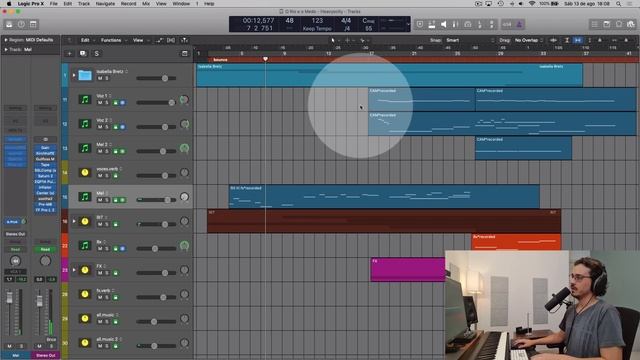640x360 pixels.
Task: Toggle the Flex view icon
Action: pos(171,40)
